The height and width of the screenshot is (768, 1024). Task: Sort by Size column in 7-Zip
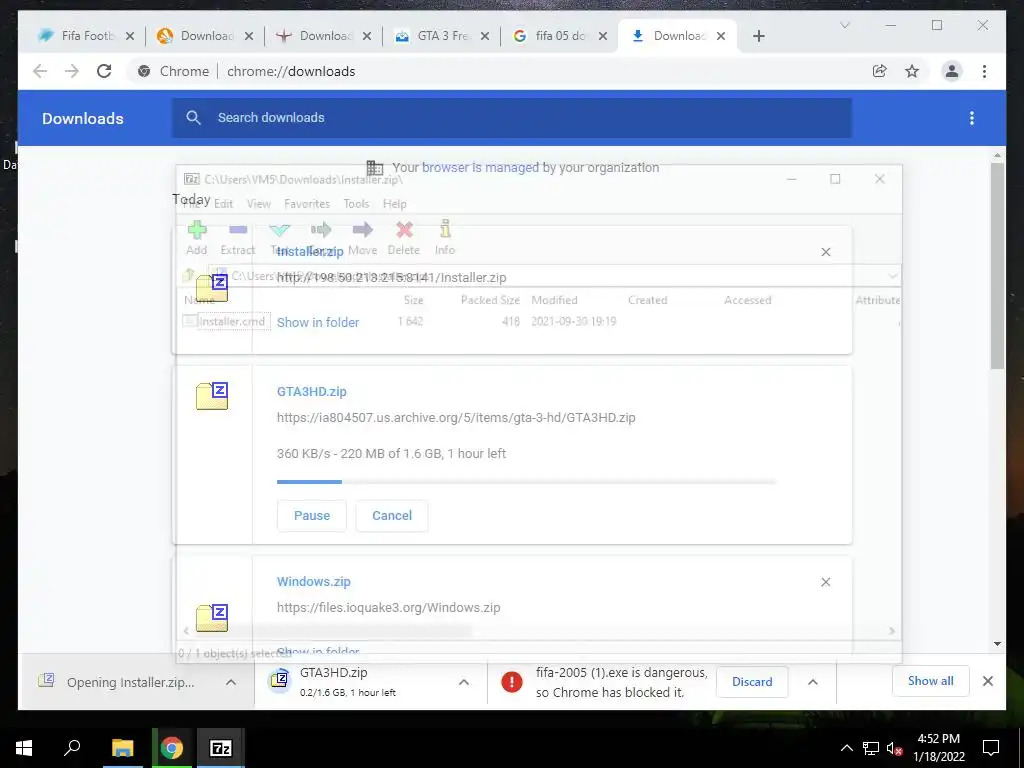coord(413,300)
